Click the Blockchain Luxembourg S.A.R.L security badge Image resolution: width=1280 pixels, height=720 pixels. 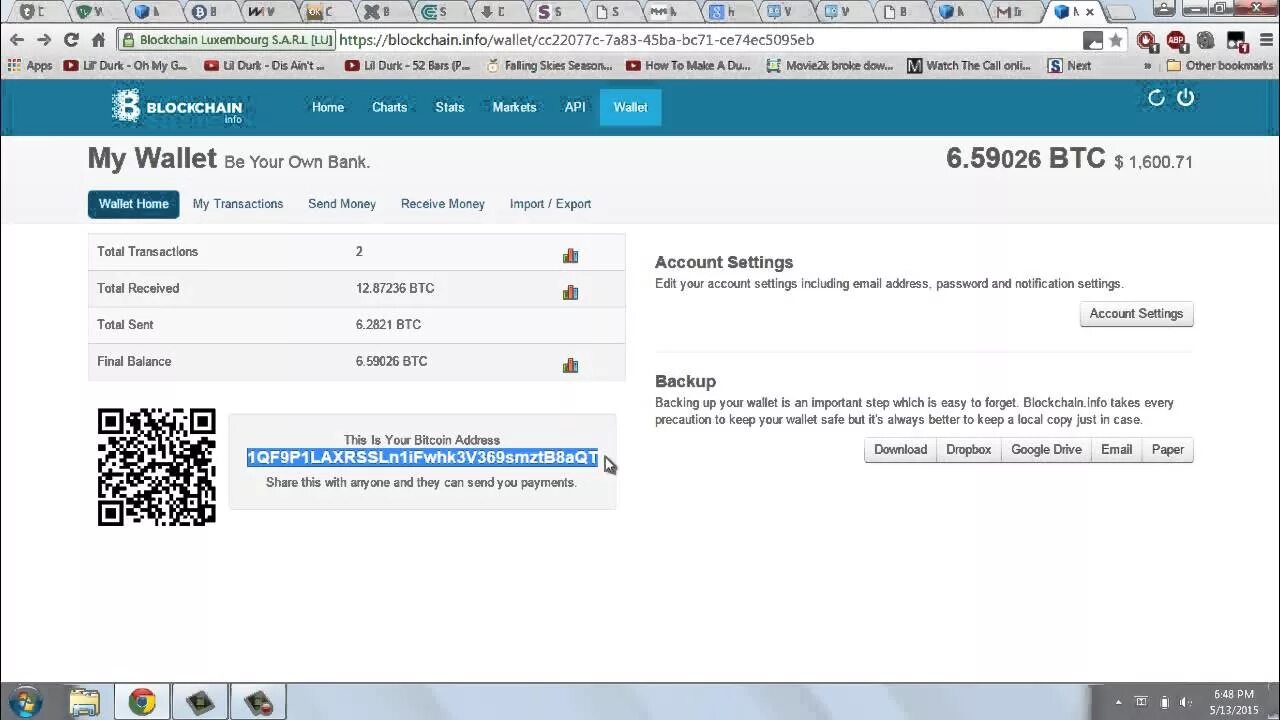(x=226, y=41)
